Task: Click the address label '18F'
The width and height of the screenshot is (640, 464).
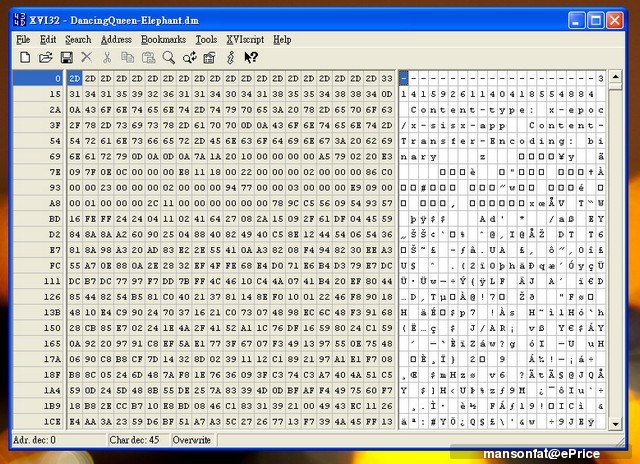Action: click(x=52, y=375)
